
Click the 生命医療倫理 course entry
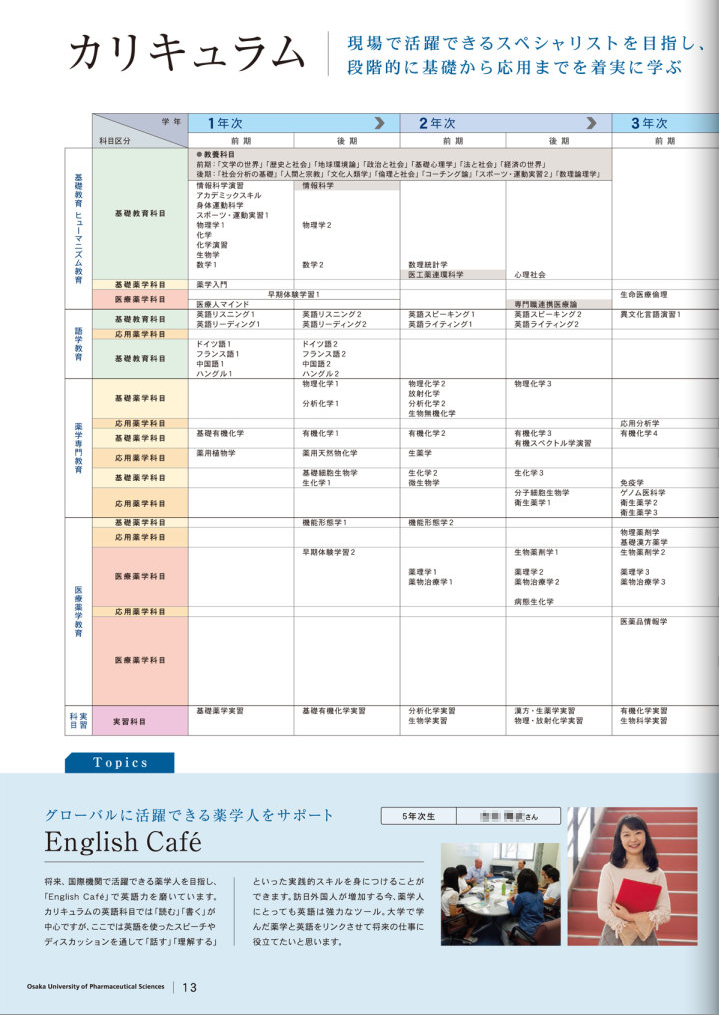[x=644, y=295]
